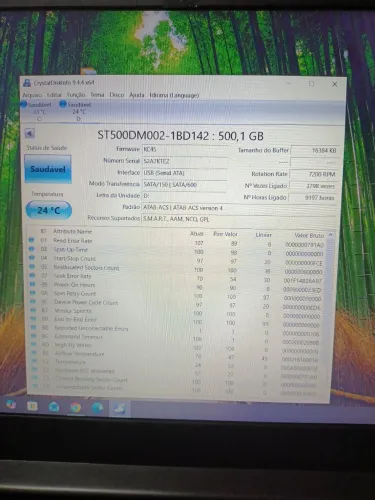This screenshot has height=500, width=375.
Task: Select the Current Pending Sector Count attribute name
Action: tap(91, 380)
